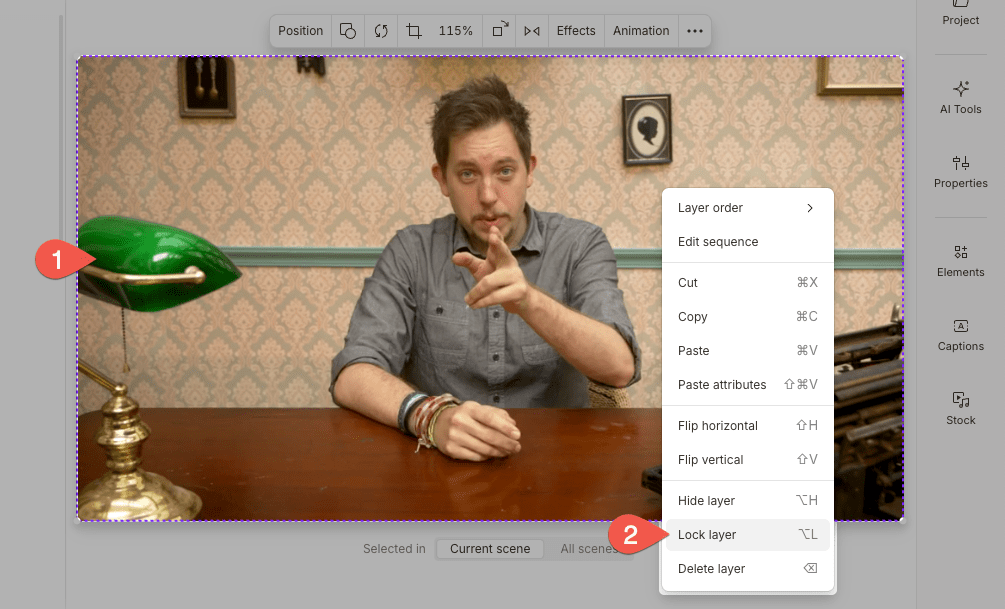The height and width of the screenshot is (609, 1005).
Task: Select the Current scene option
Action: pyautogui.click(x=490, y=549)
